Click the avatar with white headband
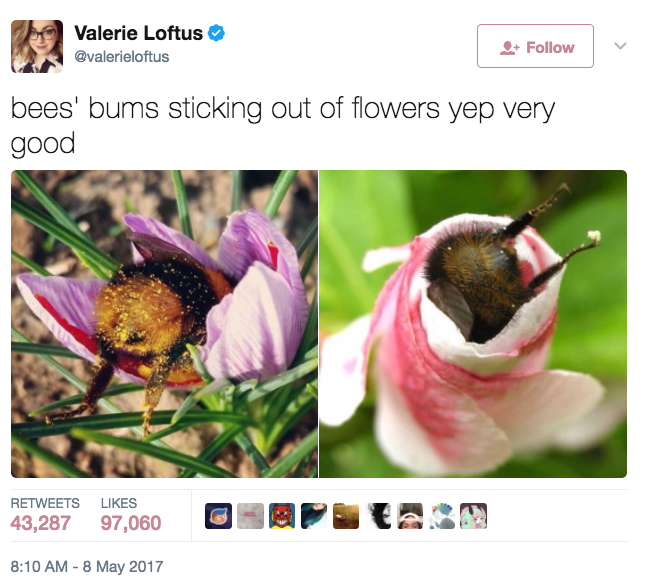The width and height of the screenshot is (647, 587). (410, 516)
